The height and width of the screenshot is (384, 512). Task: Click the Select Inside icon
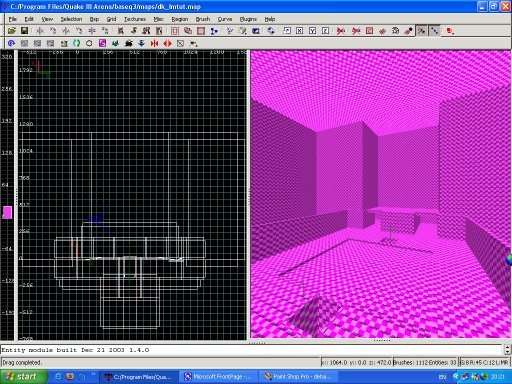(x=159, y=31)
